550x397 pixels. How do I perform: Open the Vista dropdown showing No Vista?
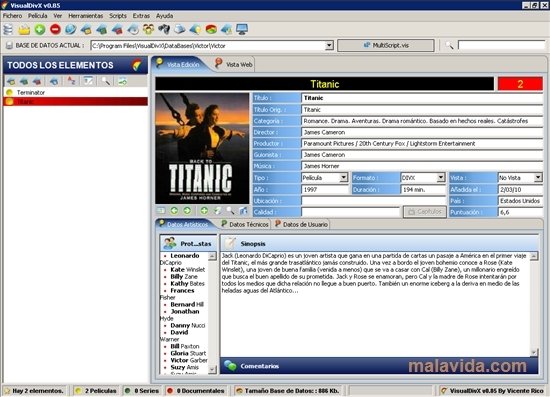coord(538,178)
